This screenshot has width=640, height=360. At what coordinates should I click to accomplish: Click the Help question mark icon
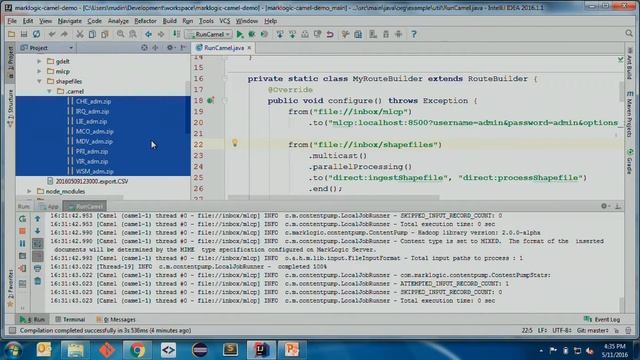(413, 34)
